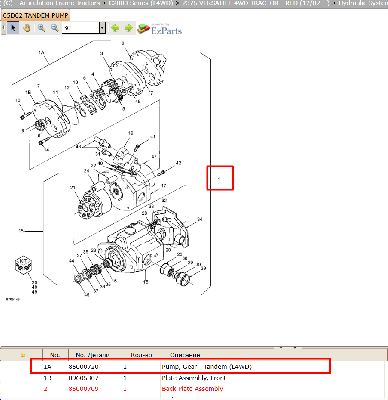The height and width of the screenshot is (400, 388).
Task: Collapse the toolbar using its left grip
Action: [x=3, y=28]
